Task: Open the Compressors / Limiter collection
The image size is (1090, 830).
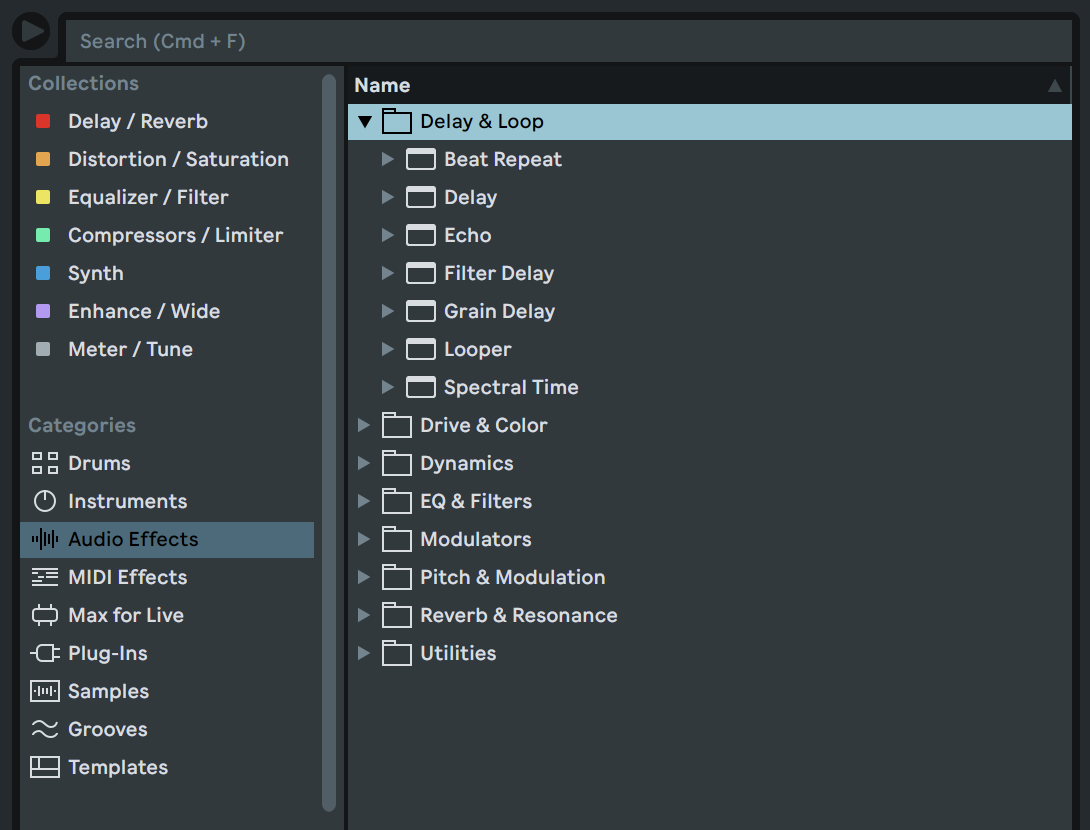Action: click(175, 235)
